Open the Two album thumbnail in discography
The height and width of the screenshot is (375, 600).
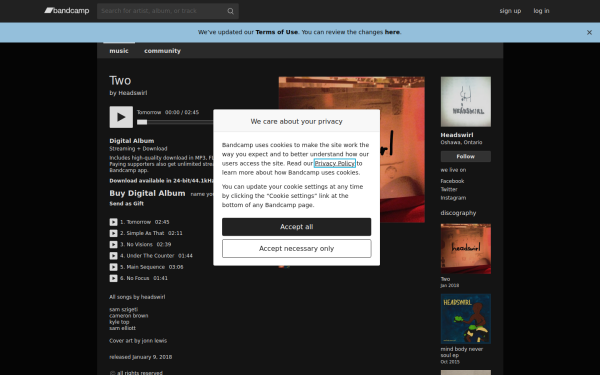[x=466, y=249]
